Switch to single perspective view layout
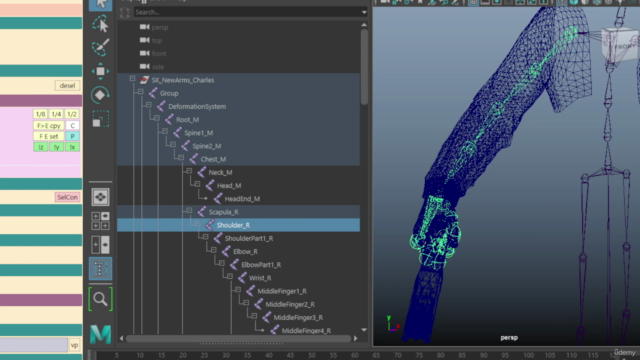Screen dimensions: 640x360 (100, 197)
